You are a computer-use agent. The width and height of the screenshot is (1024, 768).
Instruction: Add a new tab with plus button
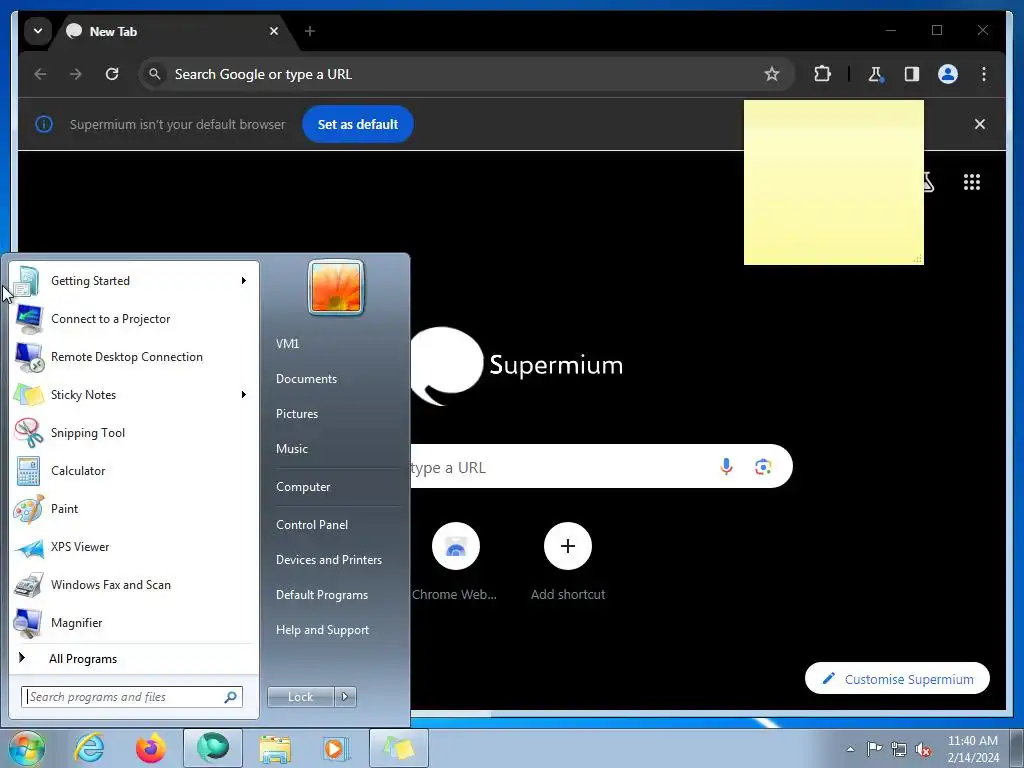pos(310,31)
